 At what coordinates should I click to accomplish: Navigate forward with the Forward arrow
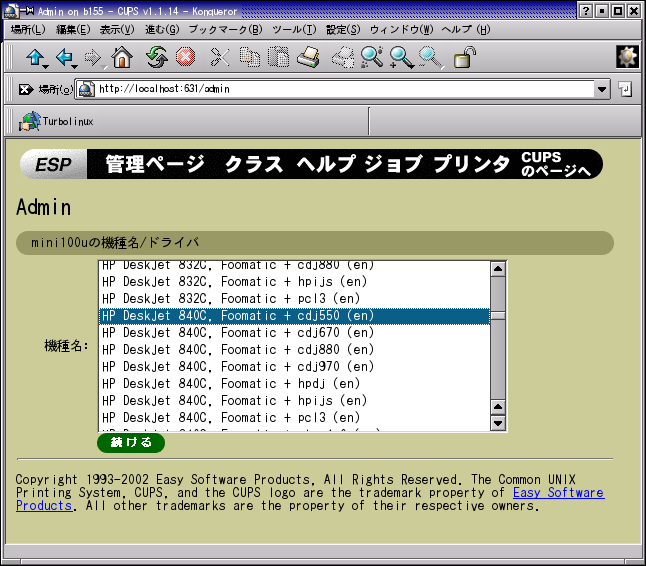coord(92,57)
